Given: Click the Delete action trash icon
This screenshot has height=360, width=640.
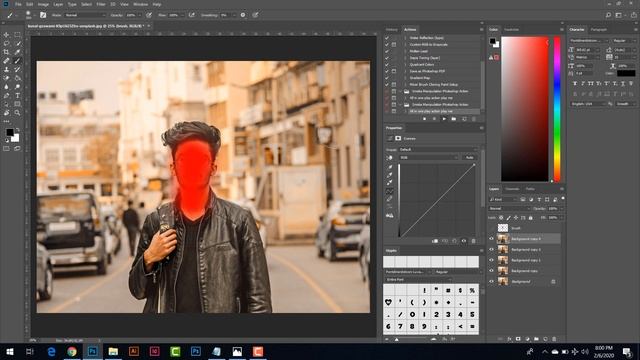Looking at the screenshot, I should 474,119.
